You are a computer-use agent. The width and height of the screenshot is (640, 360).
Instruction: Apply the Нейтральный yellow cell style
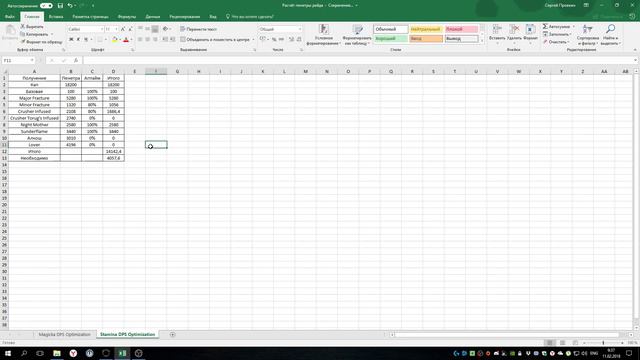pos(426,29)
